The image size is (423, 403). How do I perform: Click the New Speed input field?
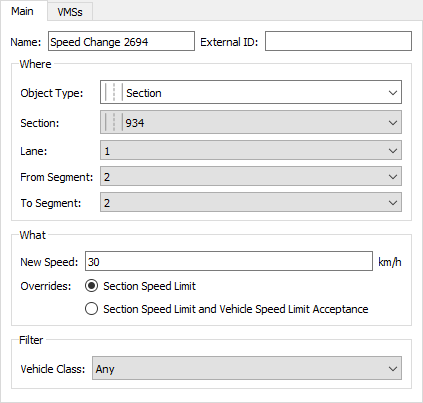click(229, 261)
